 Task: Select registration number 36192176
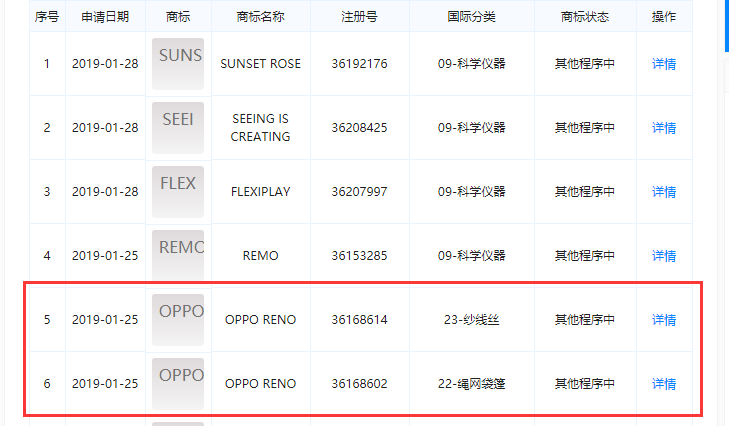359,64
